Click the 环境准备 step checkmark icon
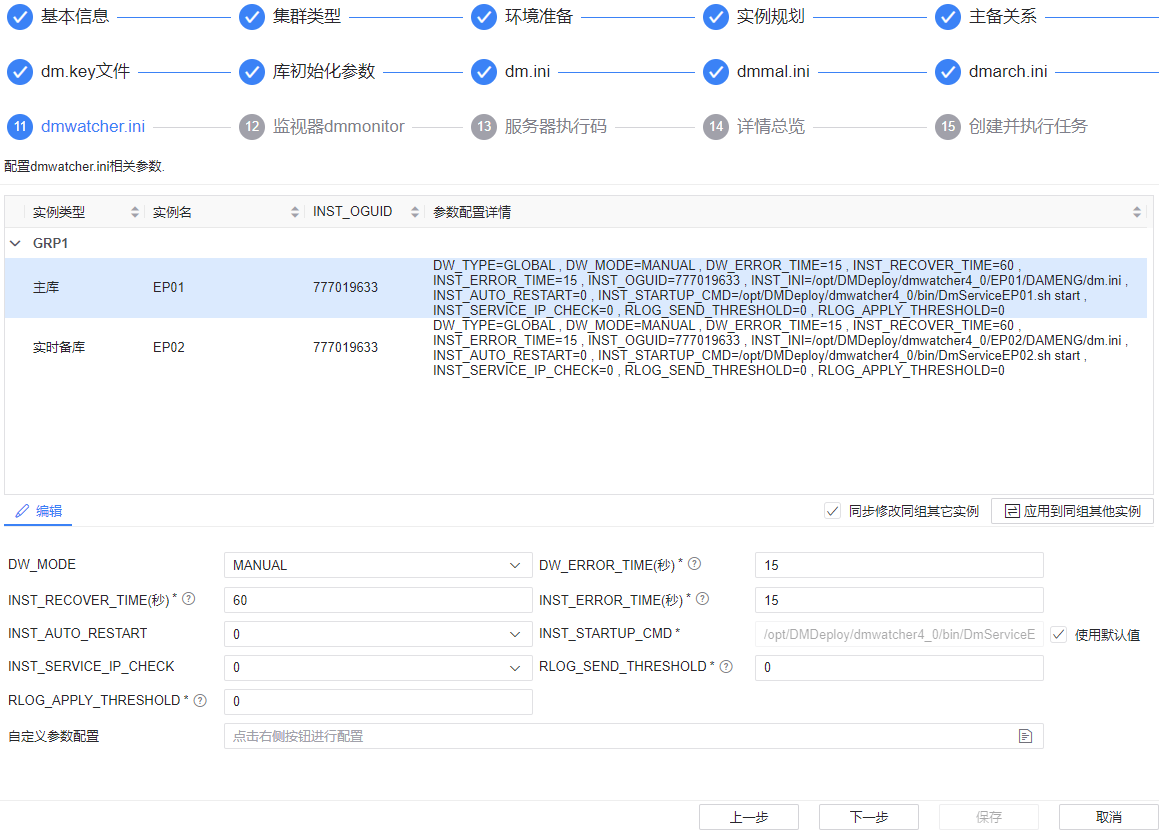The width and height of the screenshot is (1161, 834). (x=484, y=17)
